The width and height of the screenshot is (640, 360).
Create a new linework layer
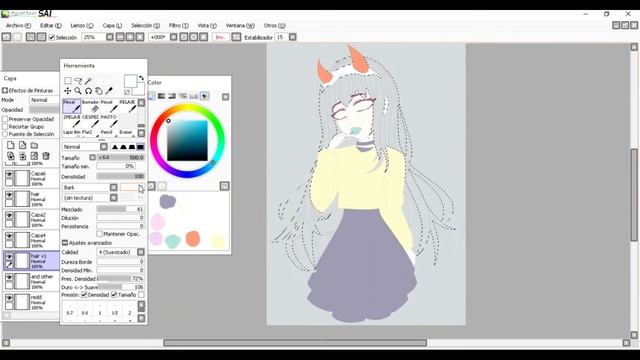(22, 145)
